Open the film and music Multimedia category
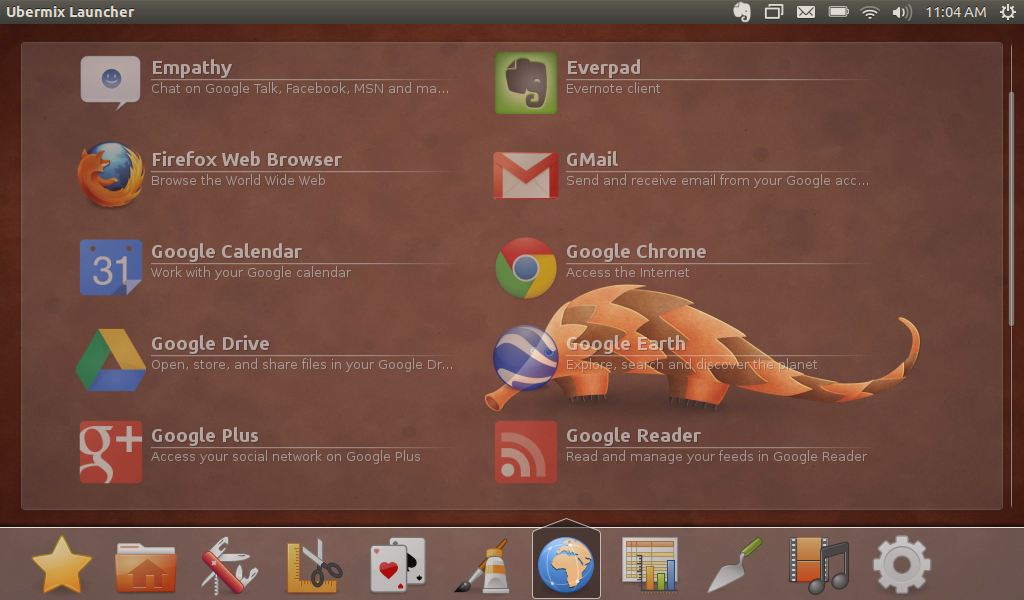 [x=818, y=565]
